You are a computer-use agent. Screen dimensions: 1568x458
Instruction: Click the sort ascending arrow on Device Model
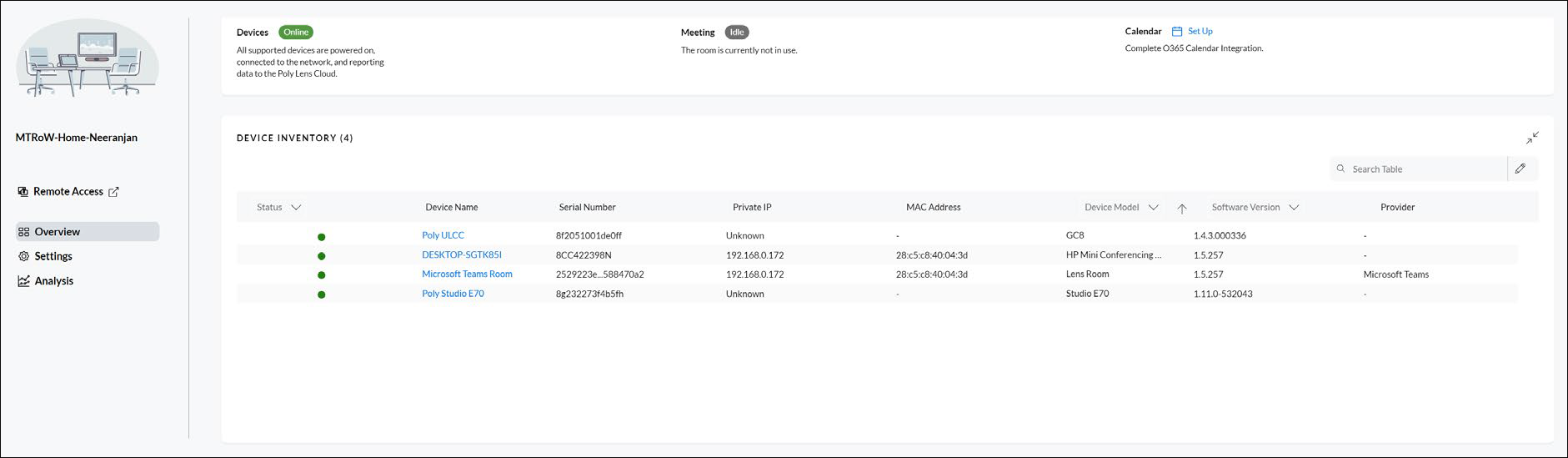pyautogui.click(x=1181, y=209)
